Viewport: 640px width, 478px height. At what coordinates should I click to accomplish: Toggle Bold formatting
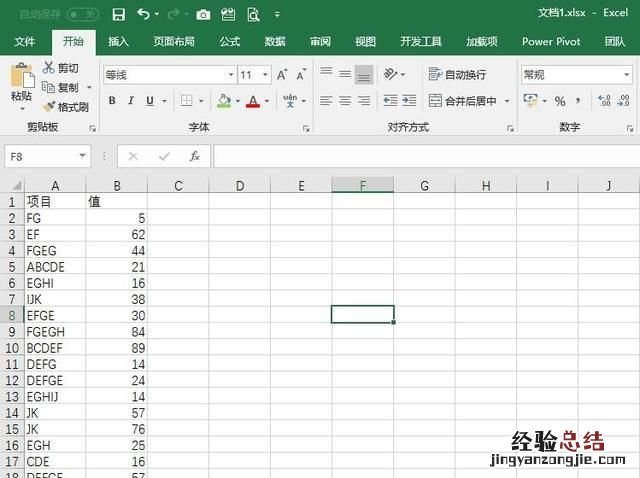pos(112,101)
